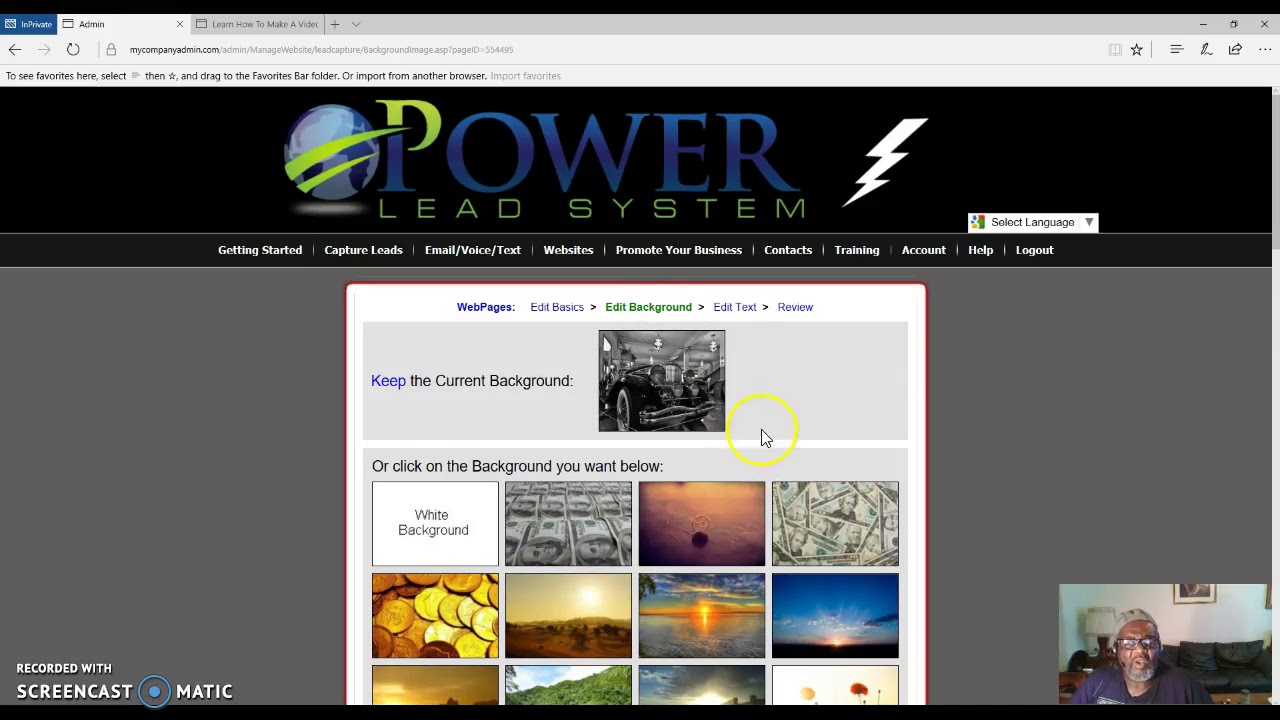Open Promote Your Business menu
Viewport: 1280px width, 720px height.
click(x=678, y=250)
